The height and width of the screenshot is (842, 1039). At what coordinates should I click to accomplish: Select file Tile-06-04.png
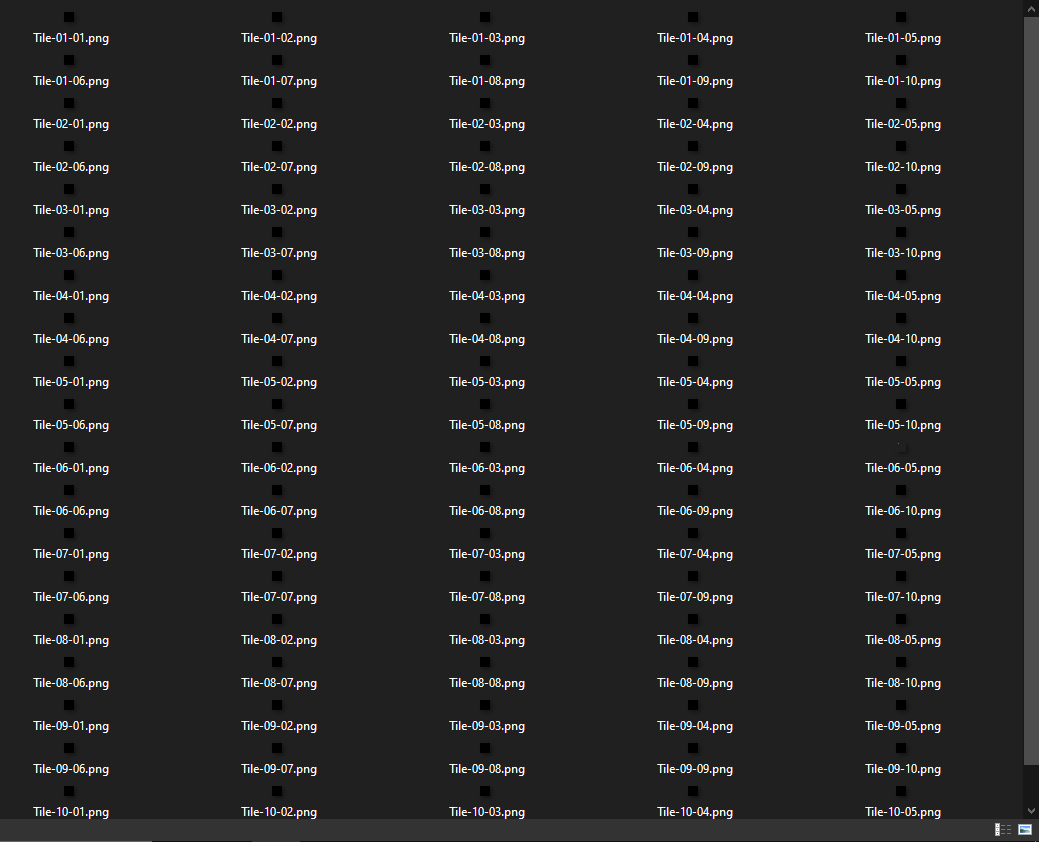point(695,469)
